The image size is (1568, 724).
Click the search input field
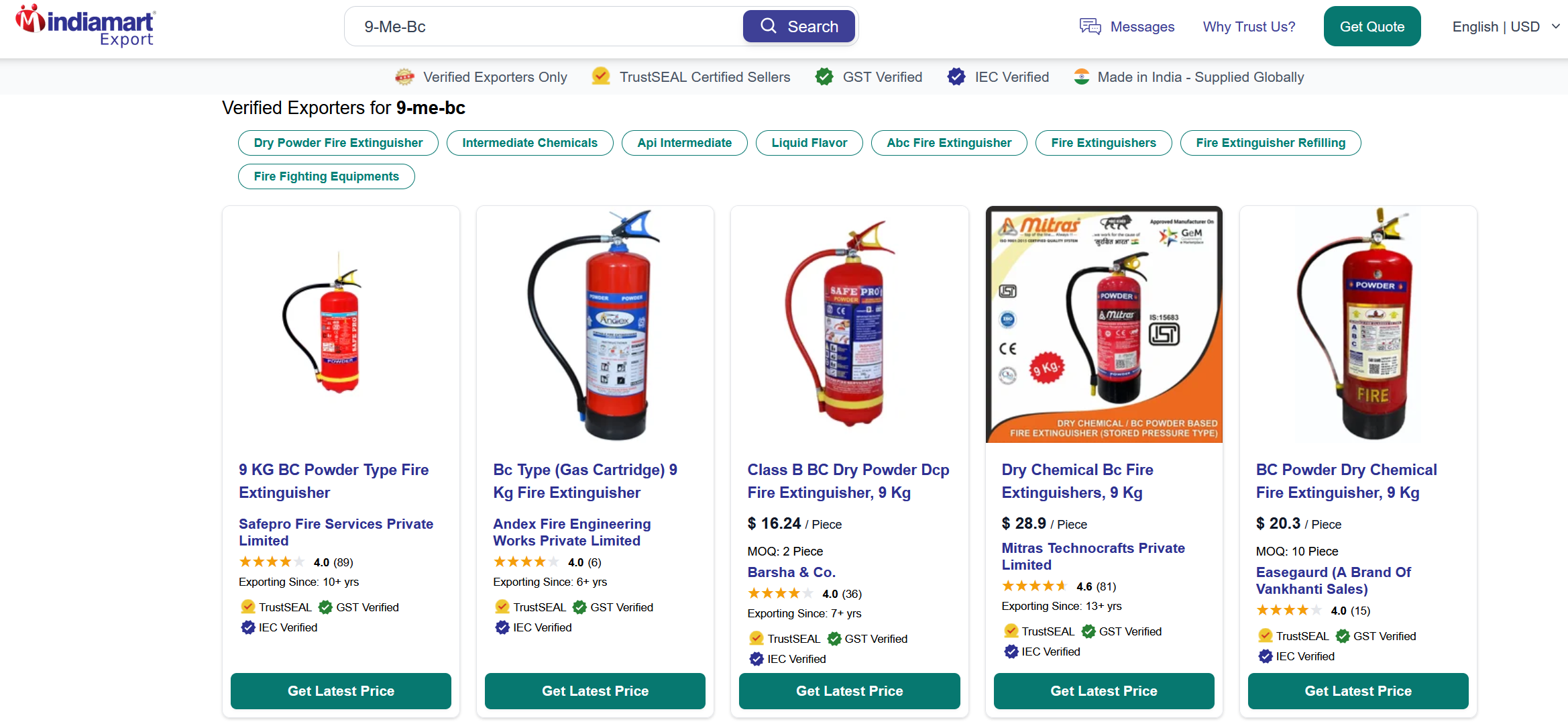point(543,27)
